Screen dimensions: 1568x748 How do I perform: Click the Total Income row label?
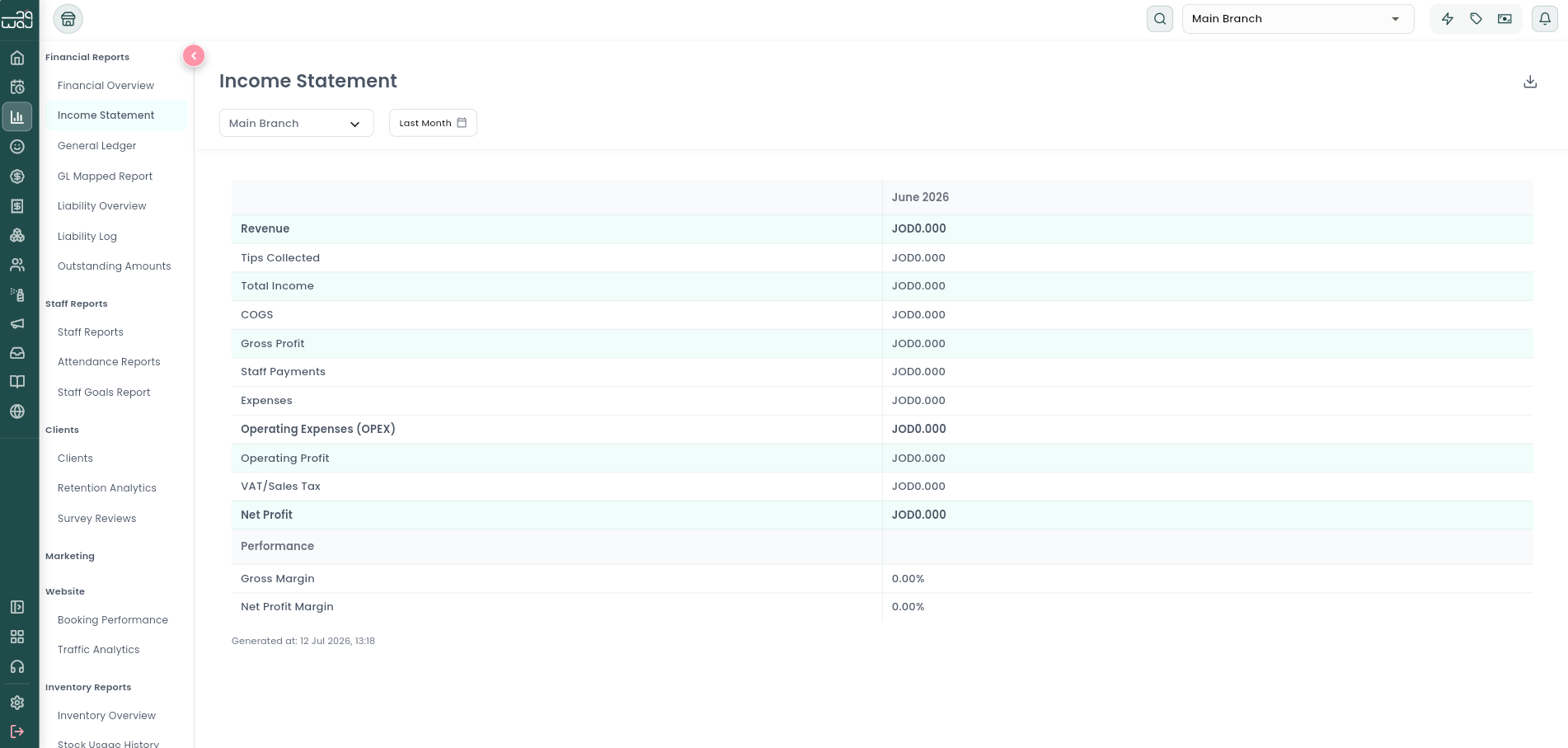pyautogui.click(x=278, y=286)
